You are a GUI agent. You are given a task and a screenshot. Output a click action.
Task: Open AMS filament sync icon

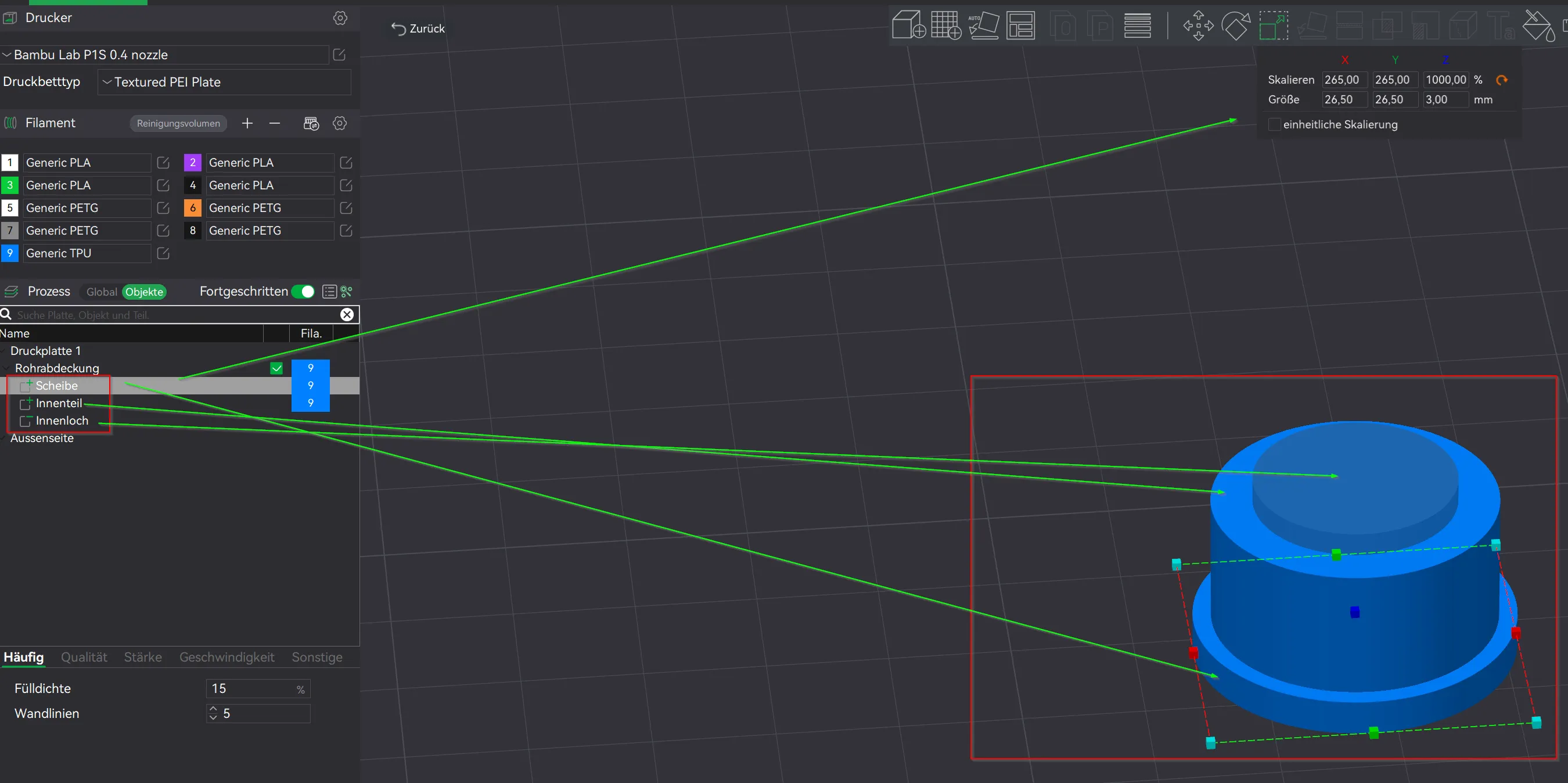[311, 123]
